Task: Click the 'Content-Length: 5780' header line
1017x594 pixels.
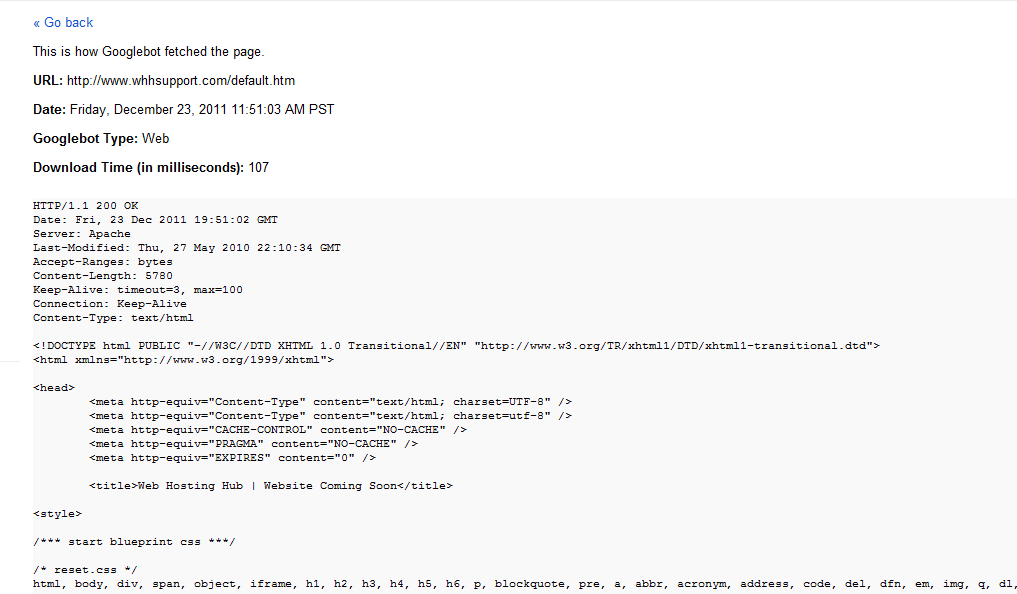Action: click(x=102, y=276)
